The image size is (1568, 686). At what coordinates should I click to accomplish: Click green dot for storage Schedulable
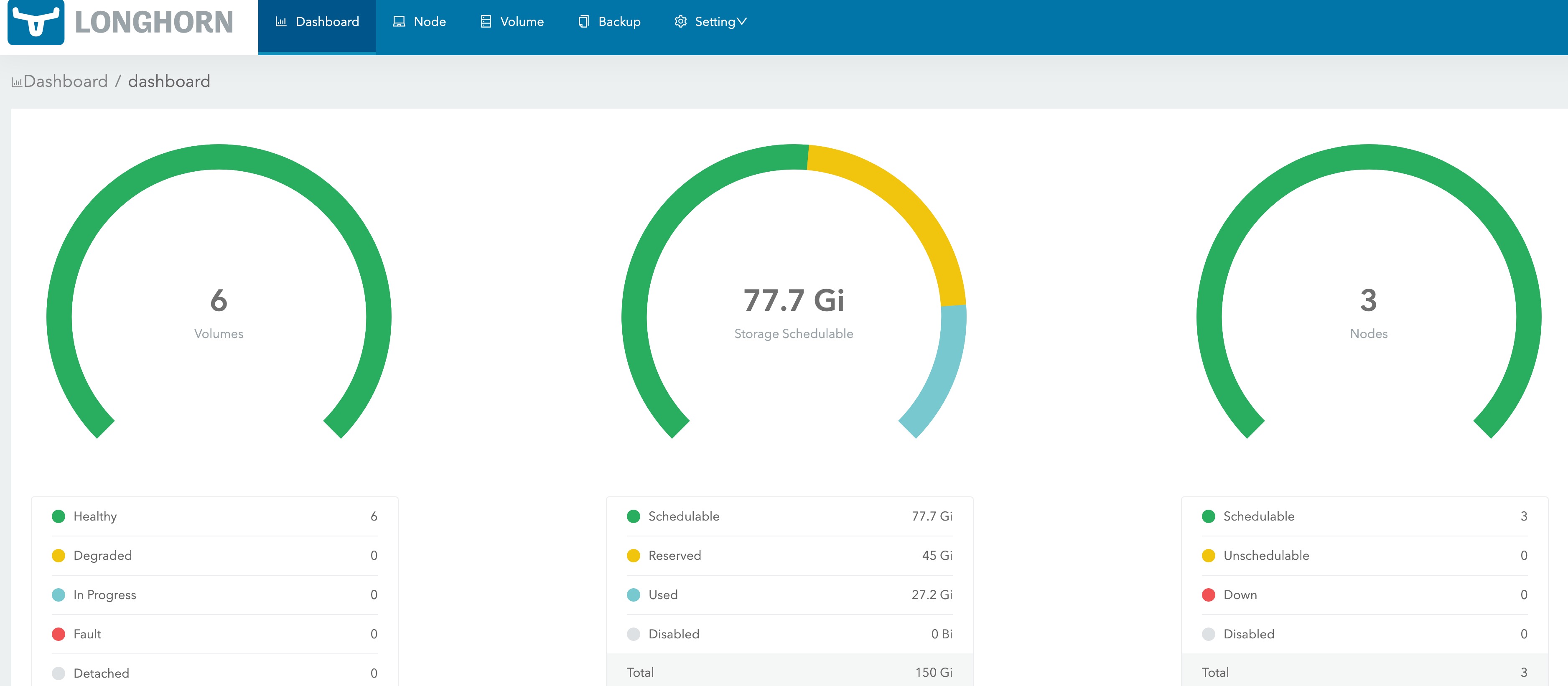pos(633,516)
